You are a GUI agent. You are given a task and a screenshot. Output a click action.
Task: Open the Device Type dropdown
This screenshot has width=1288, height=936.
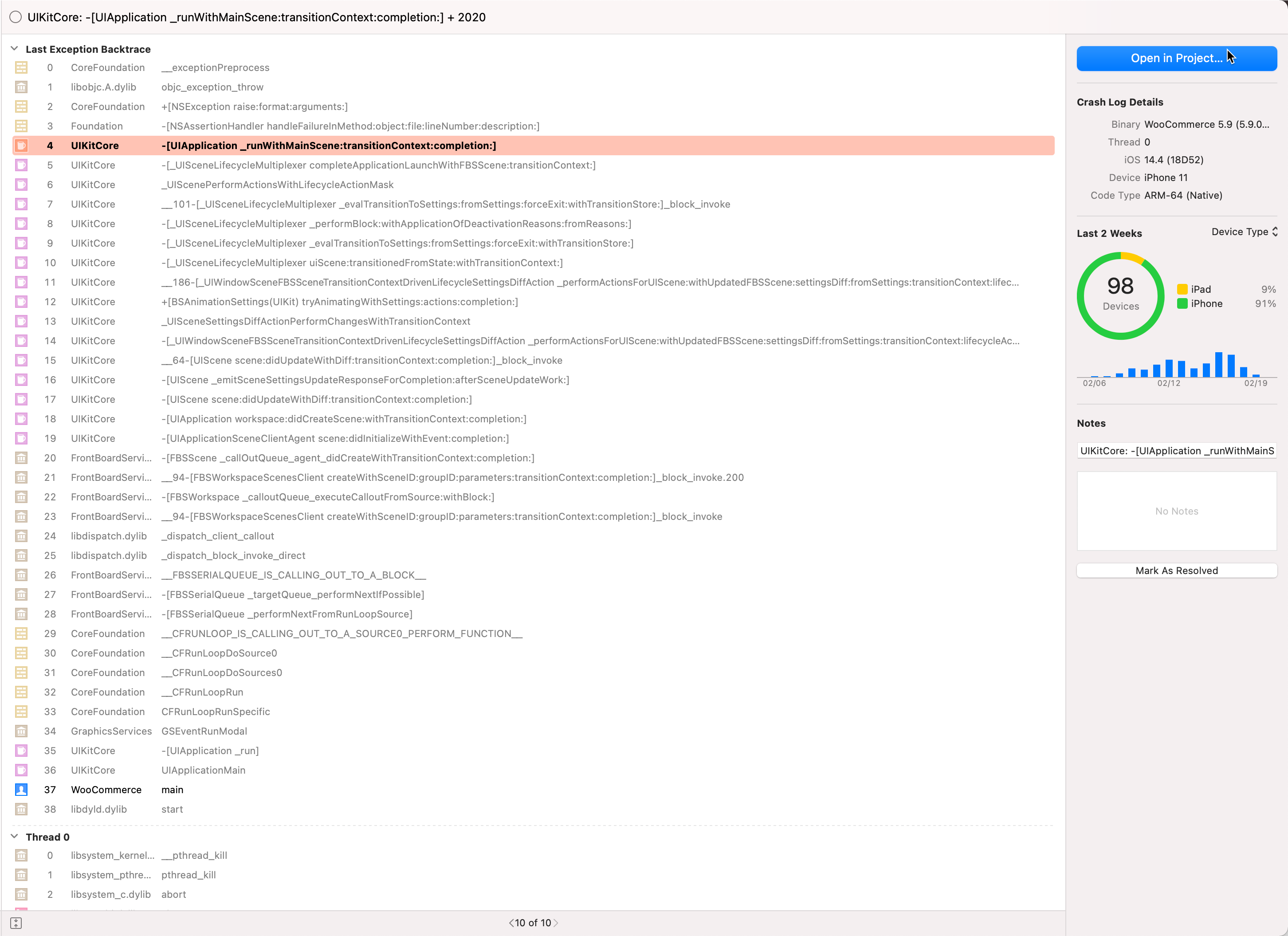(x=1244, y=232)
